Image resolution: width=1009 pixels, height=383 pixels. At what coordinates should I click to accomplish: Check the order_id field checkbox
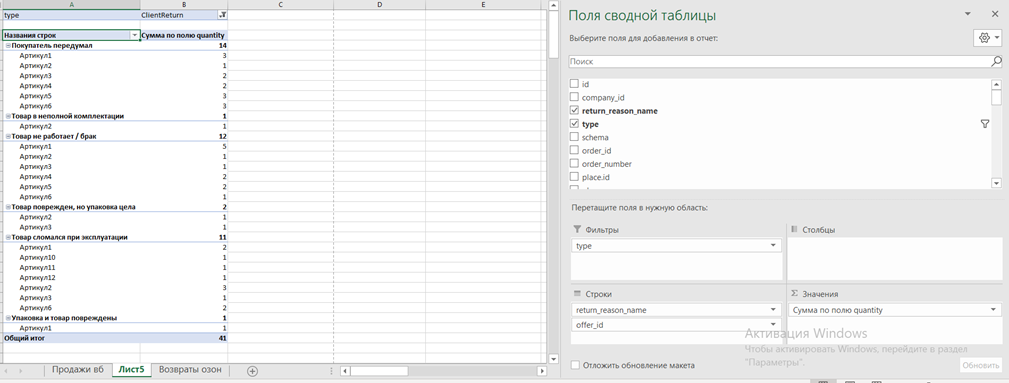coord(575,151)
